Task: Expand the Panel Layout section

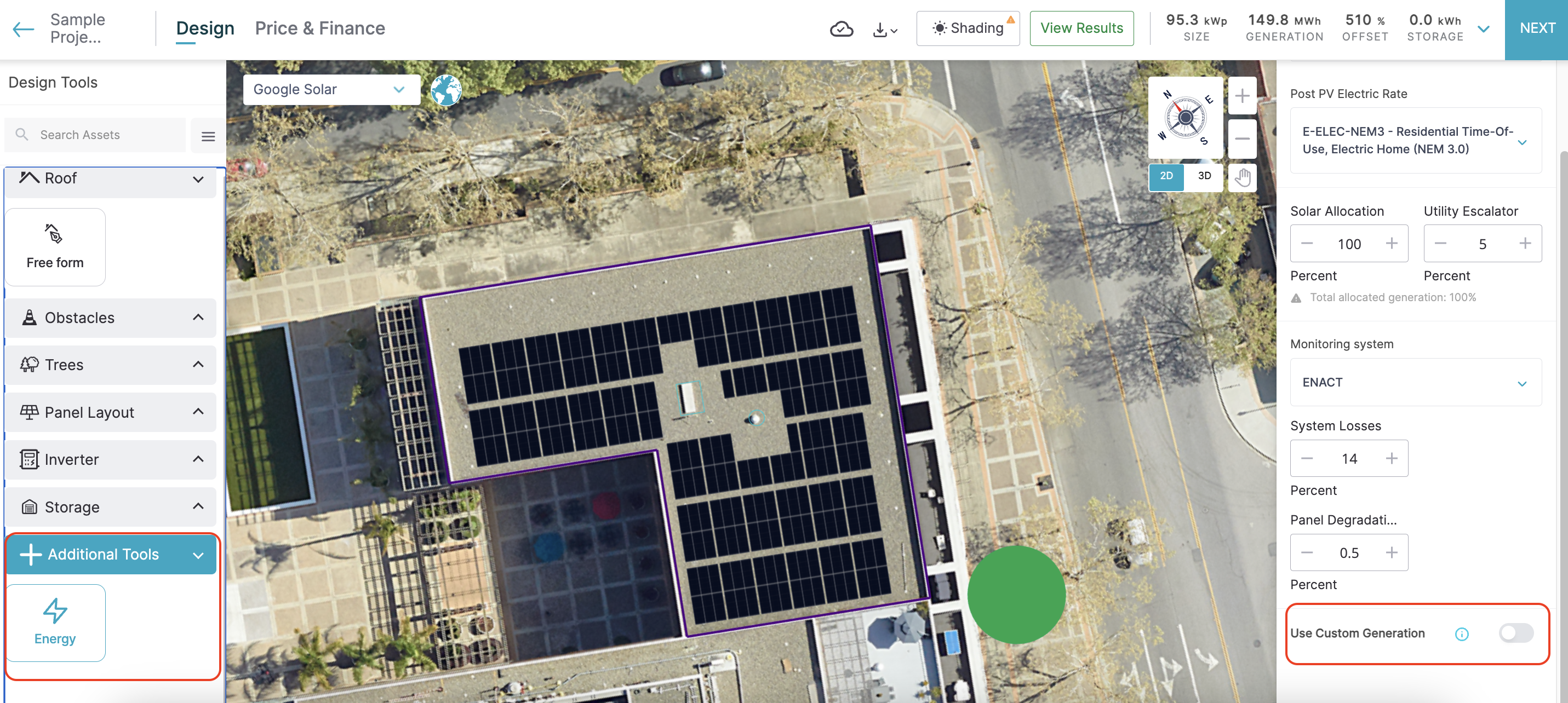Action: click(x=110, y=412)
